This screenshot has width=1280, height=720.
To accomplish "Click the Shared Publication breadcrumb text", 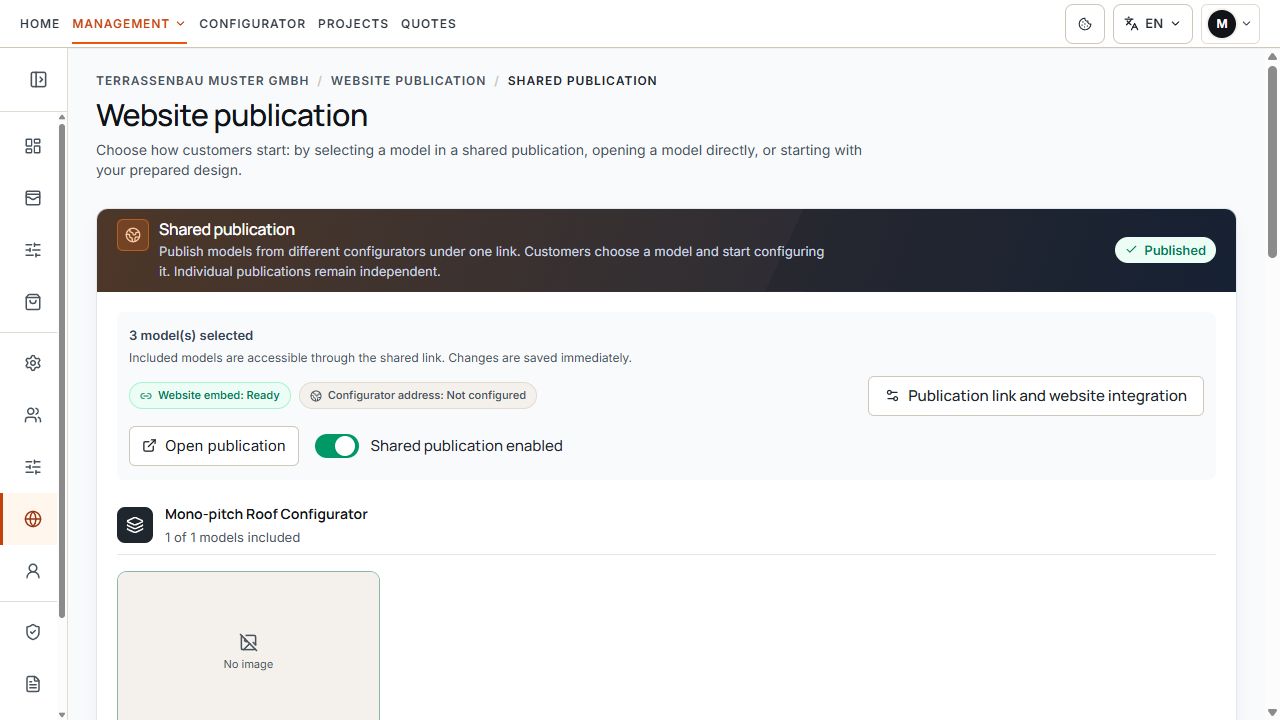I will click(582, 81).
